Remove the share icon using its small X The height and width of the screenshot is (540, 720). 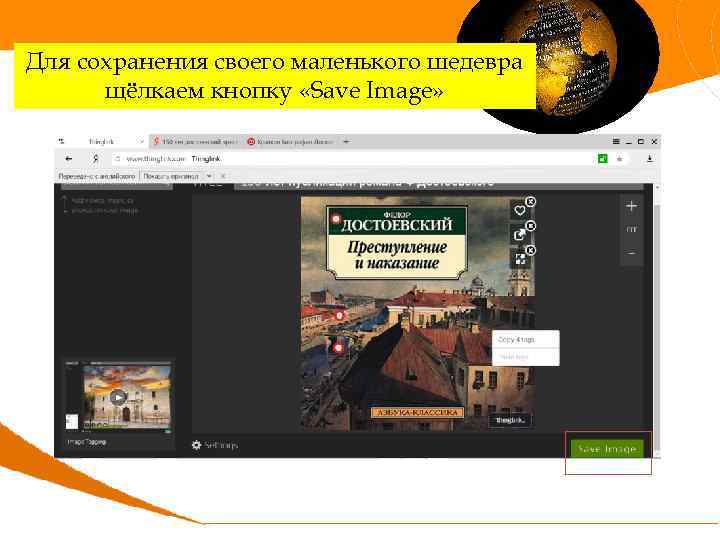530,226
